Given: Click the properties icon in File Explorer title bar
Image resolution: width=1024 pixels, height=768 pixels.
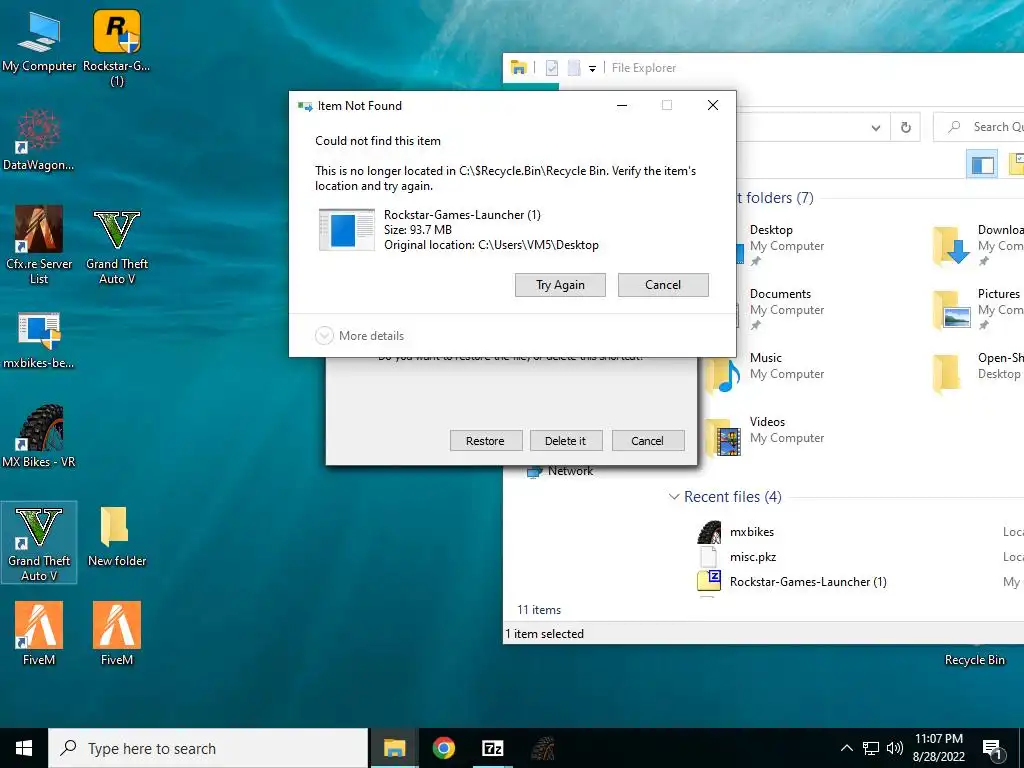Looking at the screenshot, I should tap(552, 68).
